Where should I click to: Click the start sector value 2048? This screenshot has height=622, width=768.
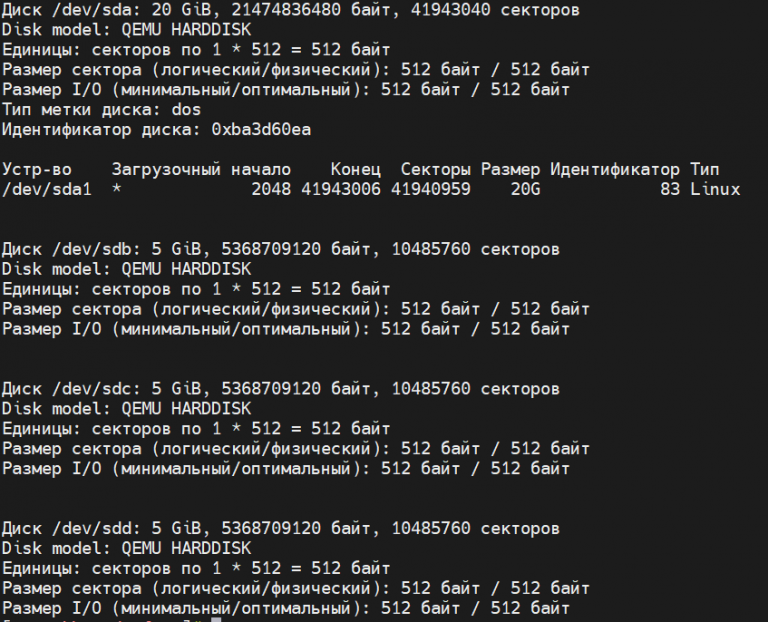click(271, 189)
